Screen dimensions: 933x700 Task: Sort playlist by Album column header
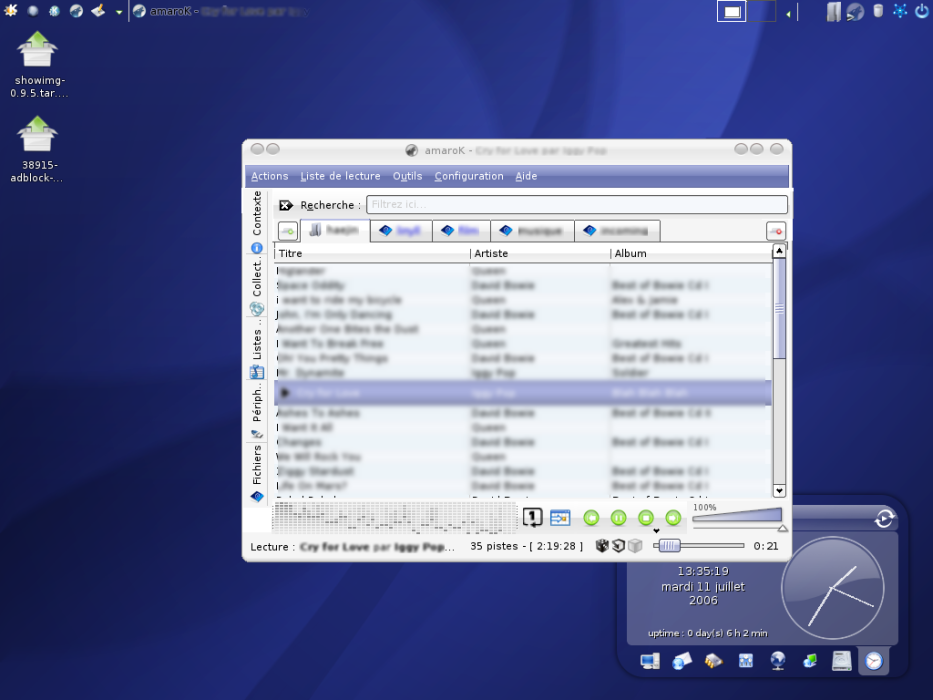pos(691,254)
